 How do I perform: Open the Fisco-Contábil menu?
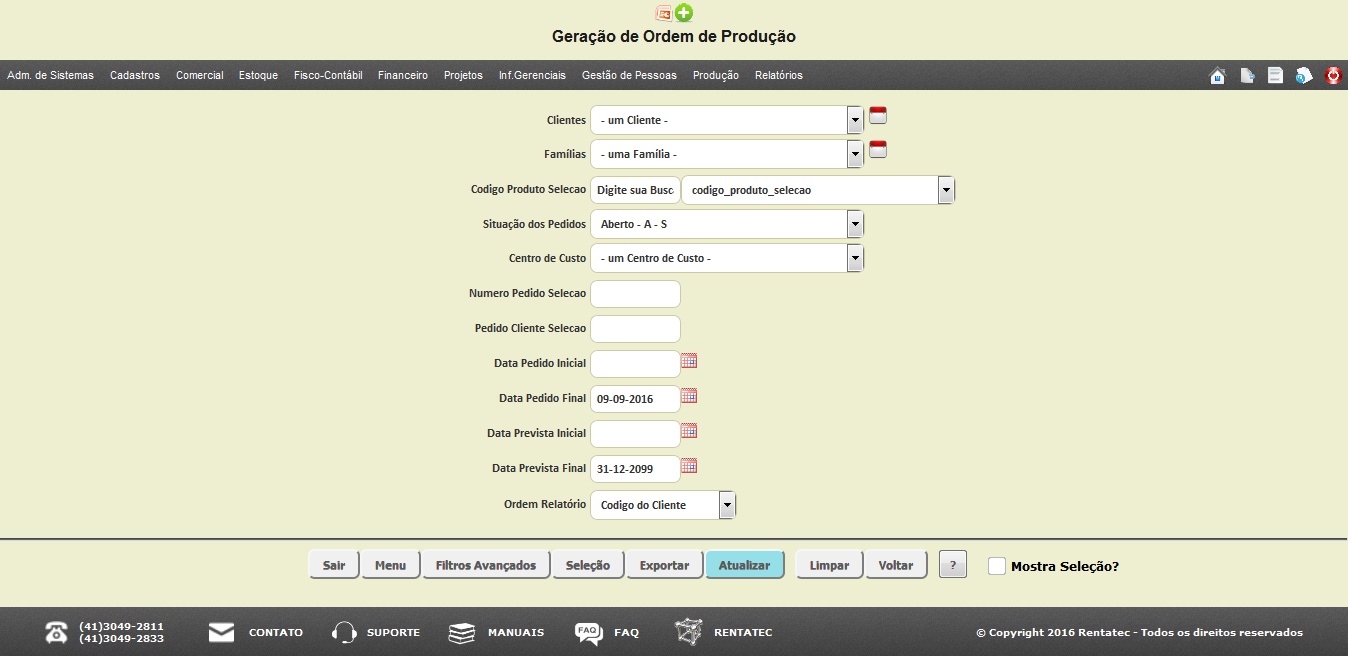click(x=328, y=75)
